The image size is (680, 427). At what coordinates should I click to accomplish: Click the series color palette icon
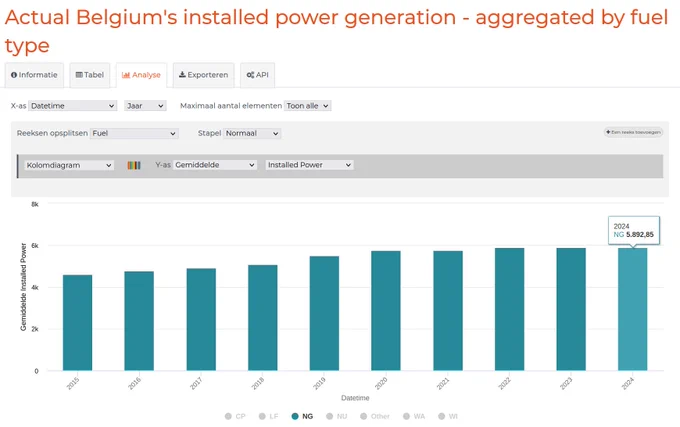(134, 165)
